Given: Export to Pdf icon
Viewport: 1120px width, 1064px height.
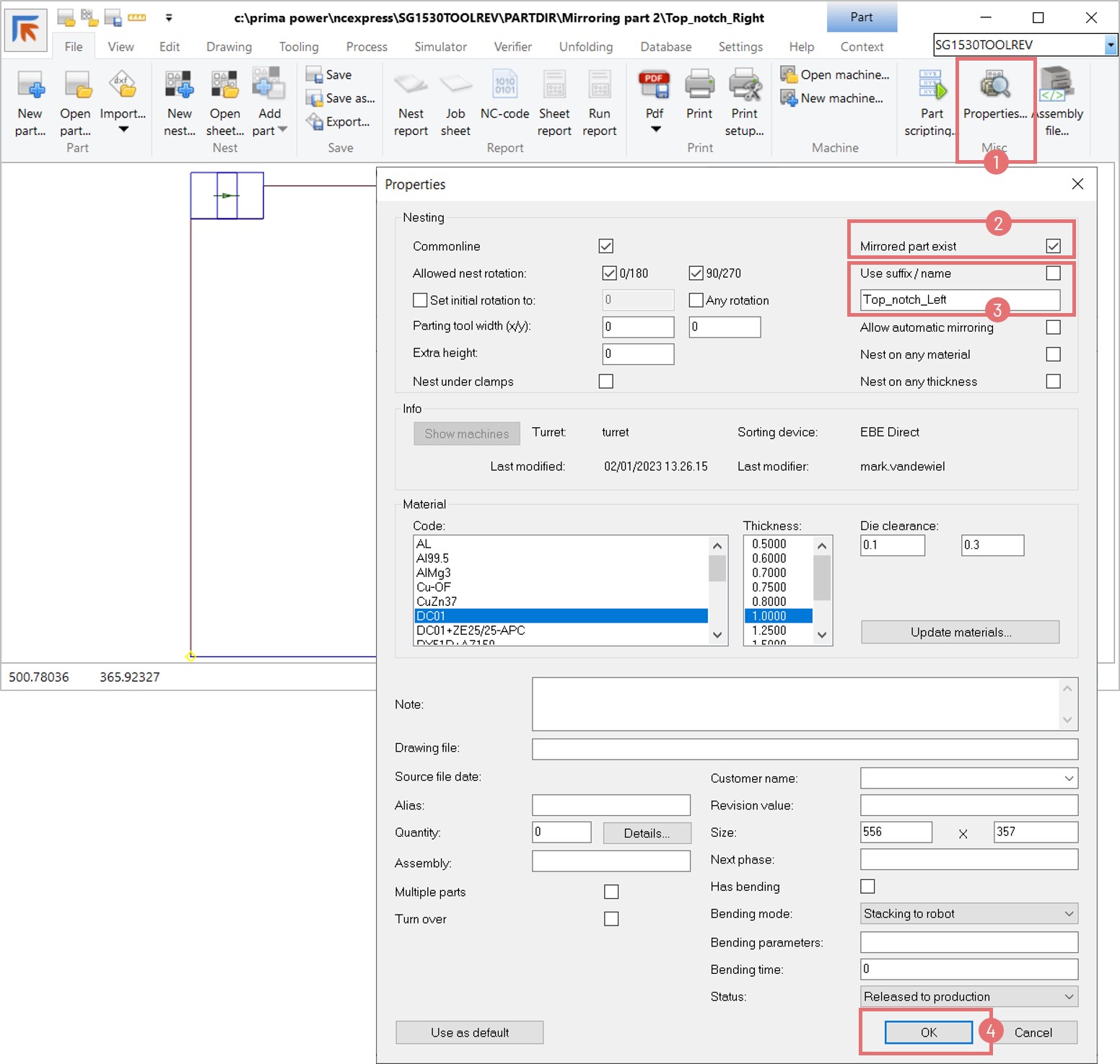Looking at the screenshot, I should (x=655, y=87).
